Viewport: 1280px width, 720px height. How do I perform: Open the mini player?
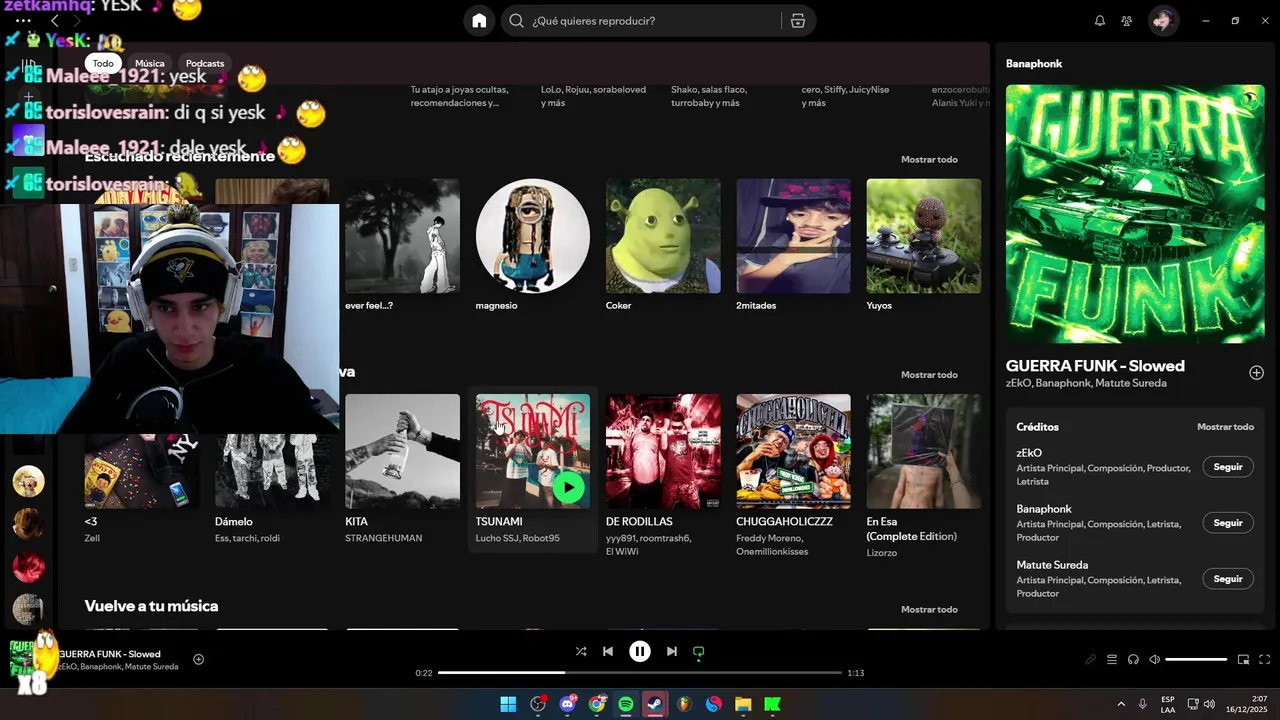click(1244, 660)
